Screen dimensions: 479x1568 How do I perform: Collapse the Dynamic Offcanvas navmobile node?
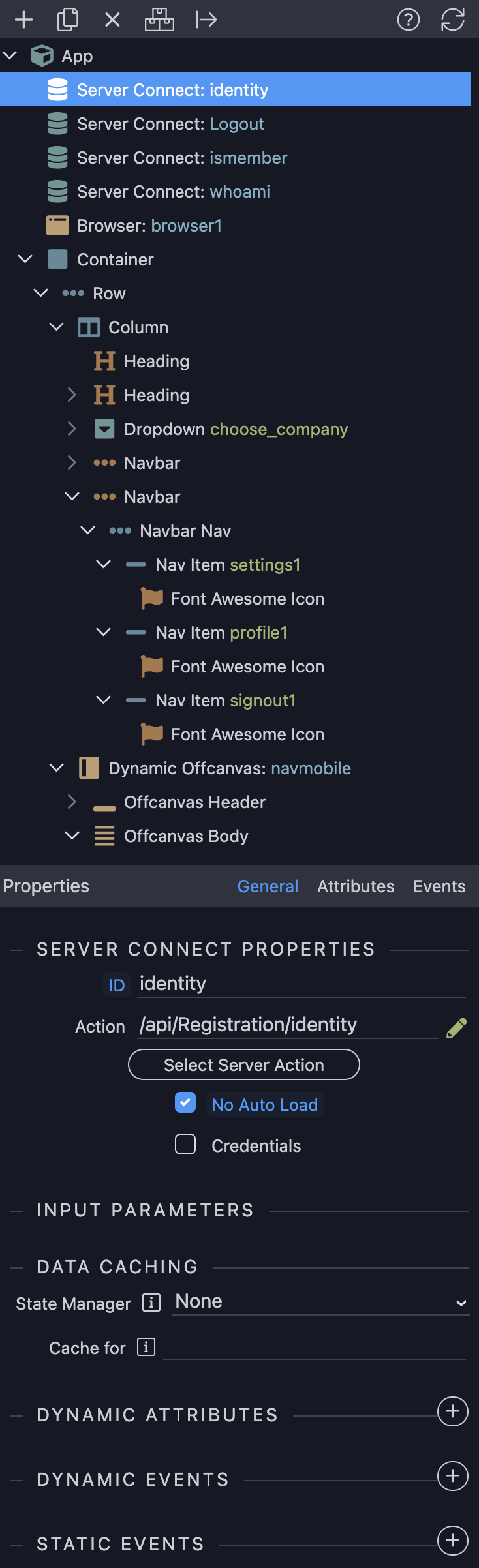point(57,768)
